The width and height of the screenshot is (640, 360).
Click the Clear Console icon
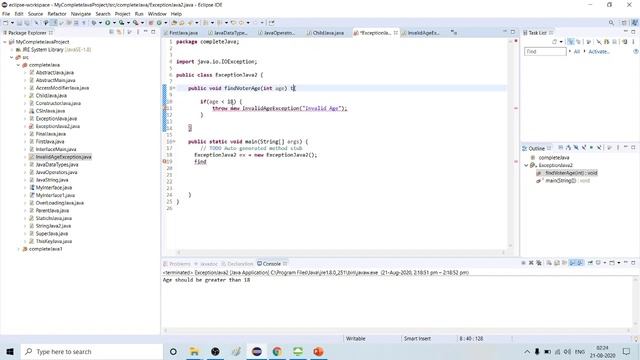tap(549, 263)
